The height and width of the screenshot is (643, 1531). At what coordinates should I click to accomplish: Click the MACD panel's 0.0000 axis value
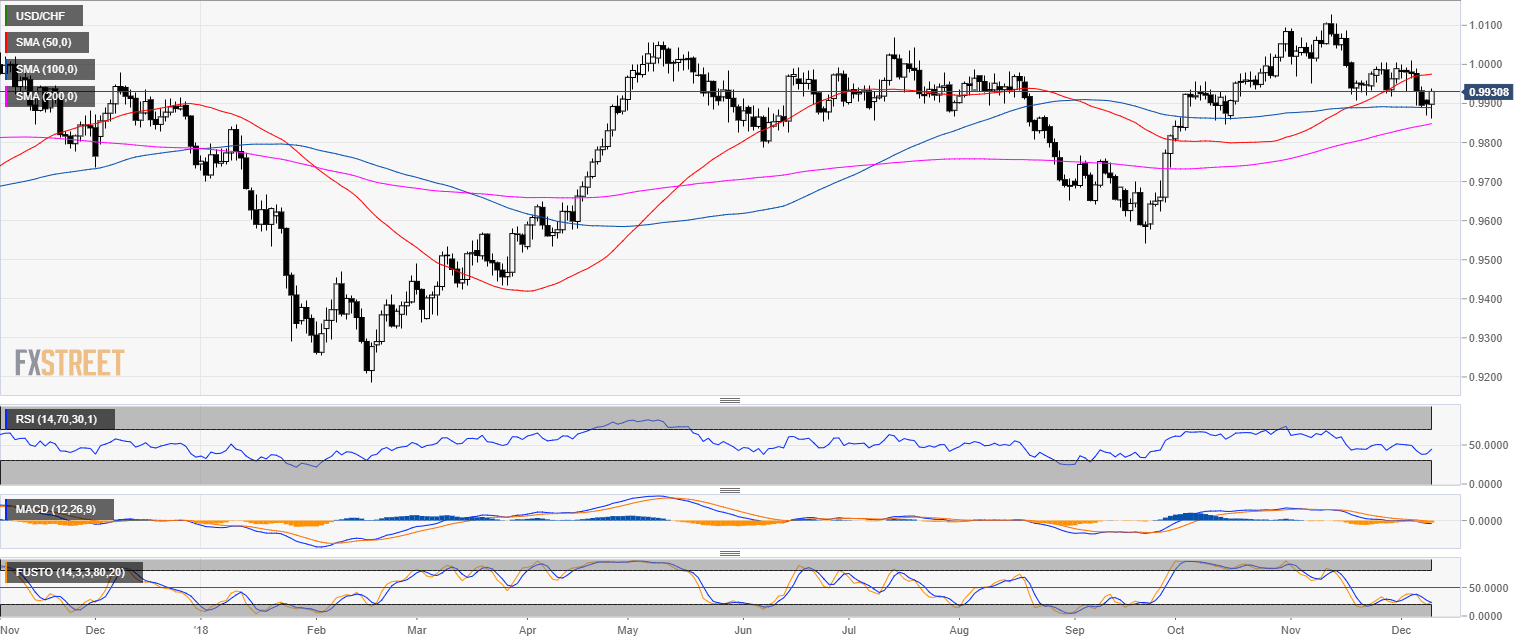tap(1488, 521)
